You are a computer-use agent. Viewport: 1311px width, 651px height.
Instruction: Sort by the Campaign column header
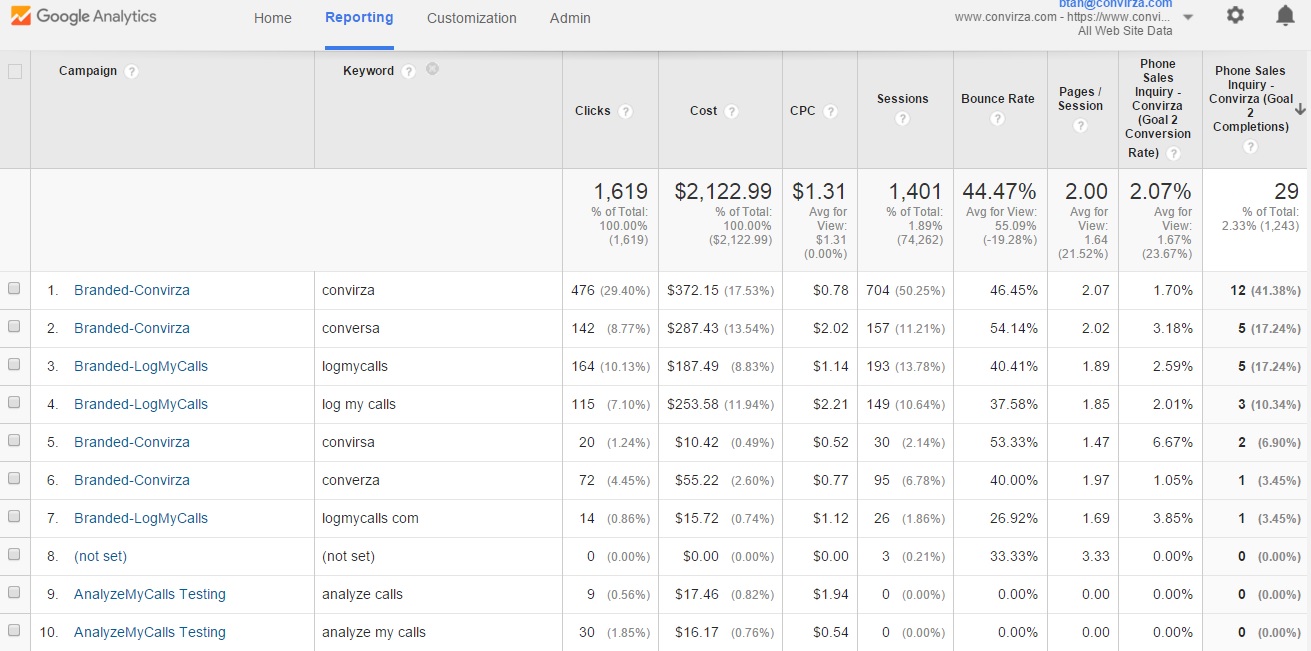(88, 71)
